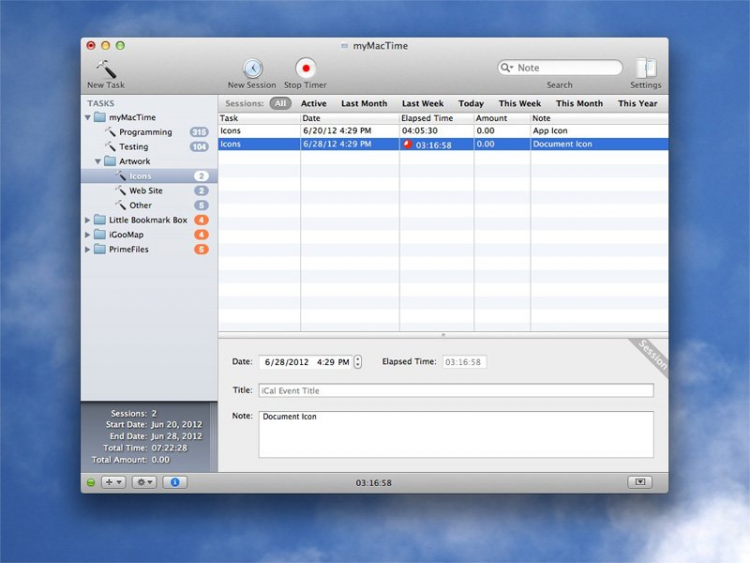750x563 pixels.
Task: Sort by the Task column header
Action: [x=259, y=118]
